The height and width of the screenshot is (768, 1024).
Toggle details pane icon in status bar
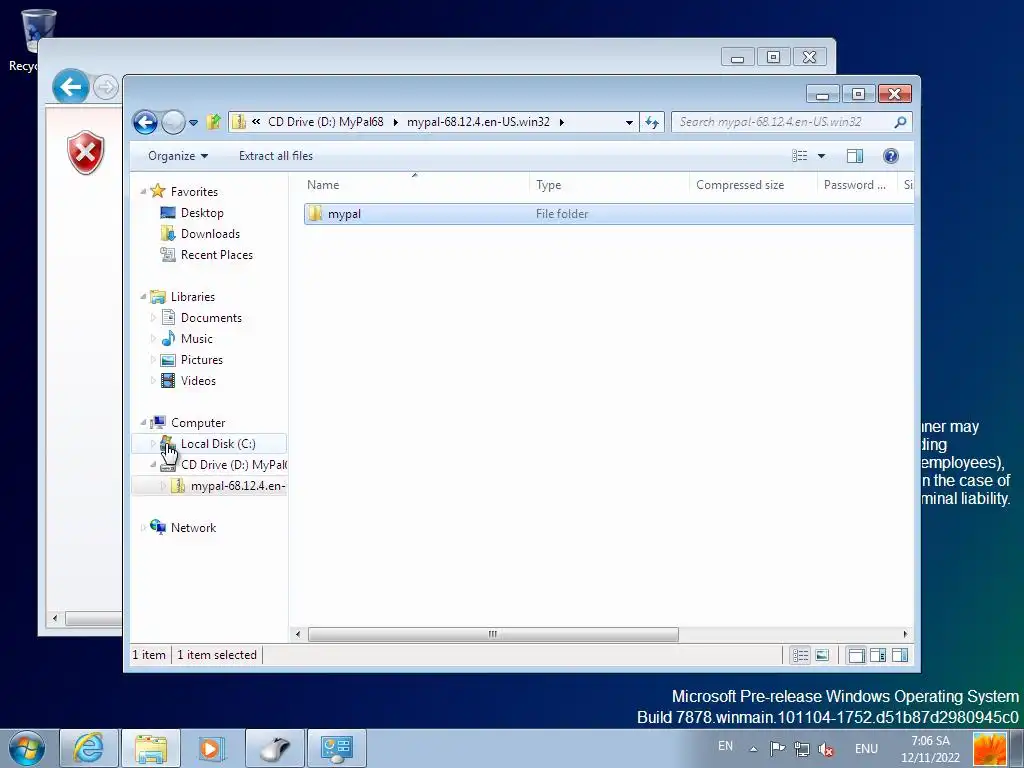tap(878, 655)
